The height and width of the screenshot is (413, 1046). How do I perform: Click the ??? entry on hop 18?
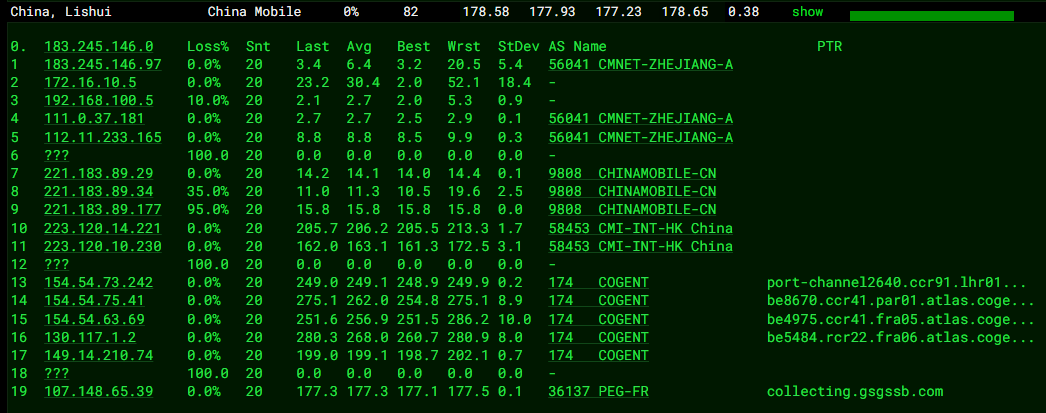[56, 374]
